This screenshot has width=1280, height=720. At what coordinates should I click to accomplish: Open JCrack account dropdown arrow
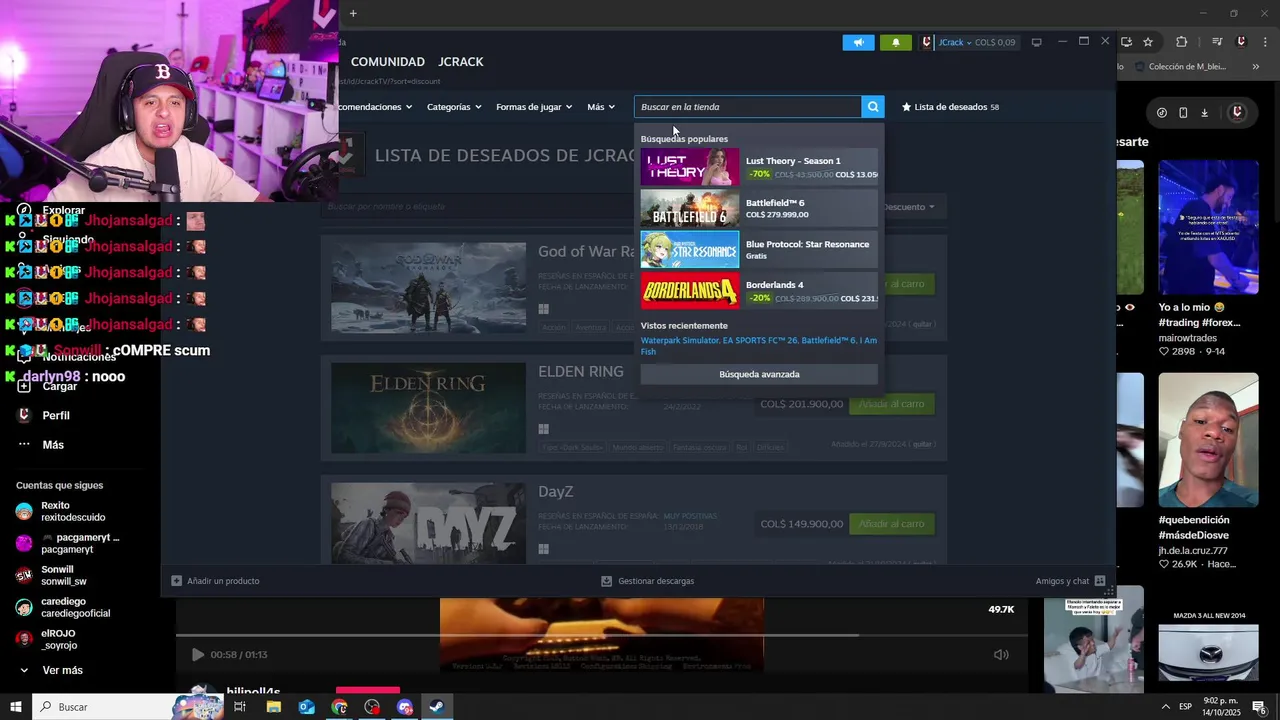(969, 42)
